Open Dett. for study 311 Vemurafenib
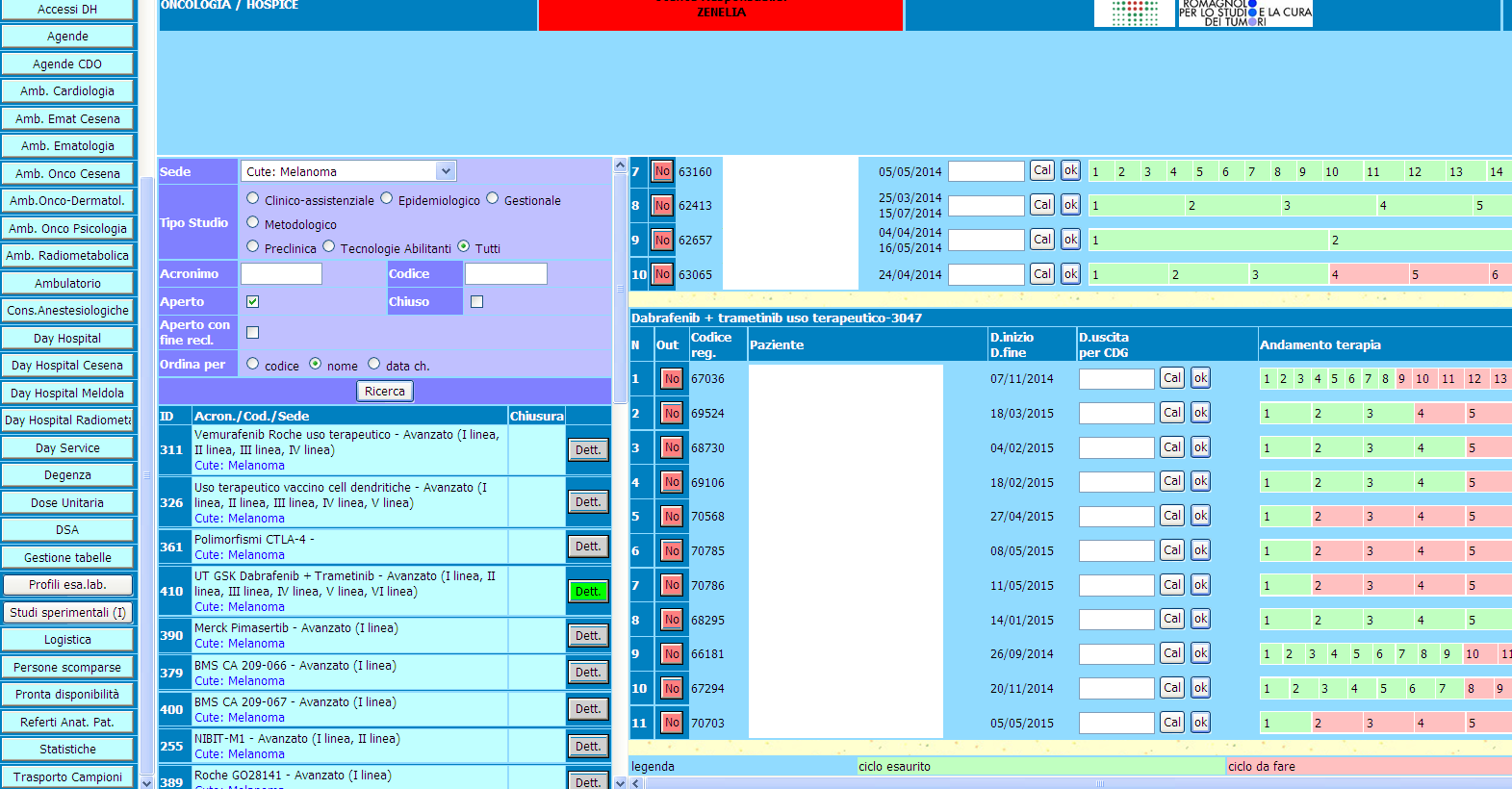The width and height of the screenshot is (1512, 789). (x=588, y=449)
